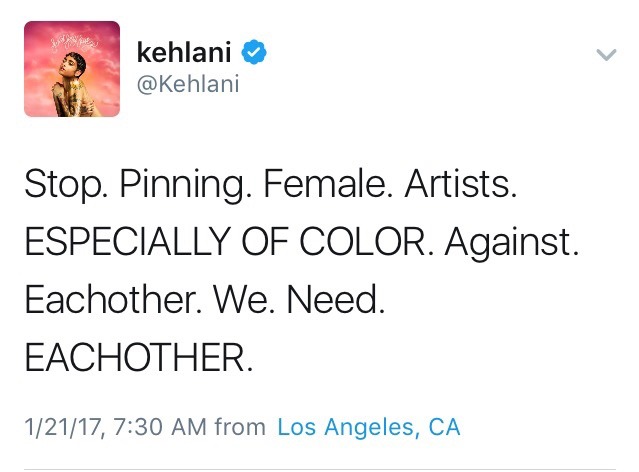Image resolution: width=639 pixels, height=472 pixels.
Task: Click the word "Need." in the tweet
Action: coord(336,300)
